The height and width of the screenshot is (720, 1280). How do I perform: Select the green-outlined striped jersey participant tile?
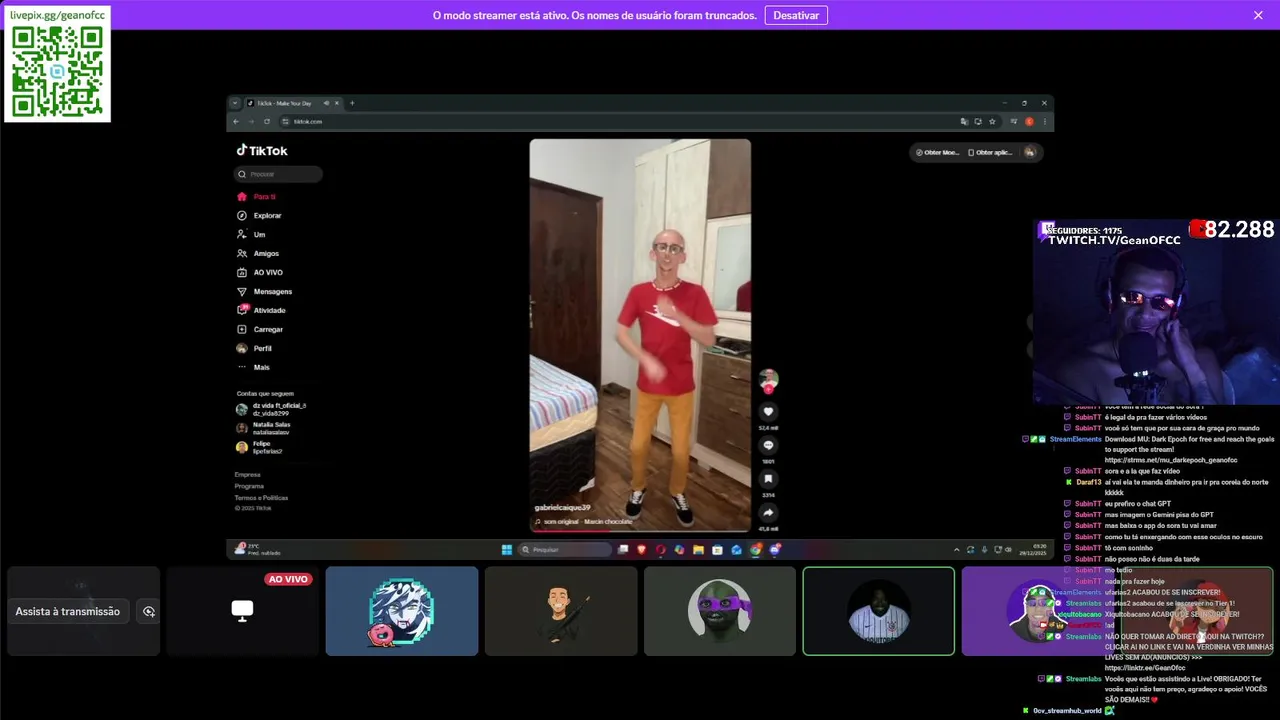(879, 611)
